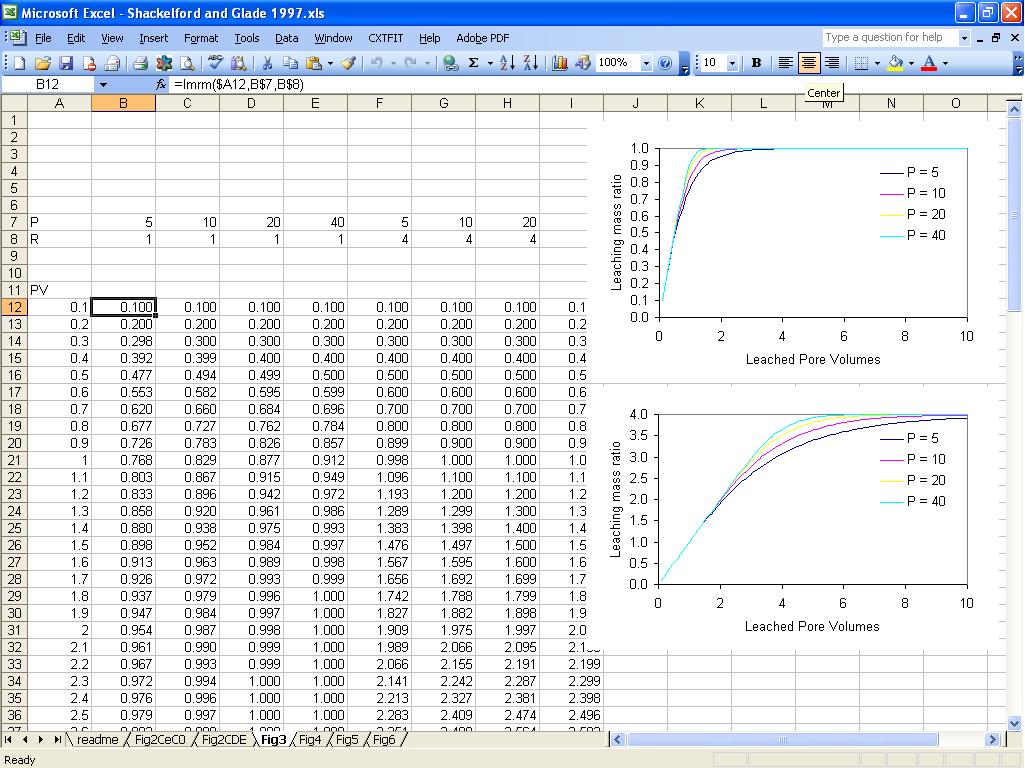Viewport: 1025px width, 768px height.
Task: Click the Insert Function fx button
Action: pyautogui.click(x=161, y=85)
